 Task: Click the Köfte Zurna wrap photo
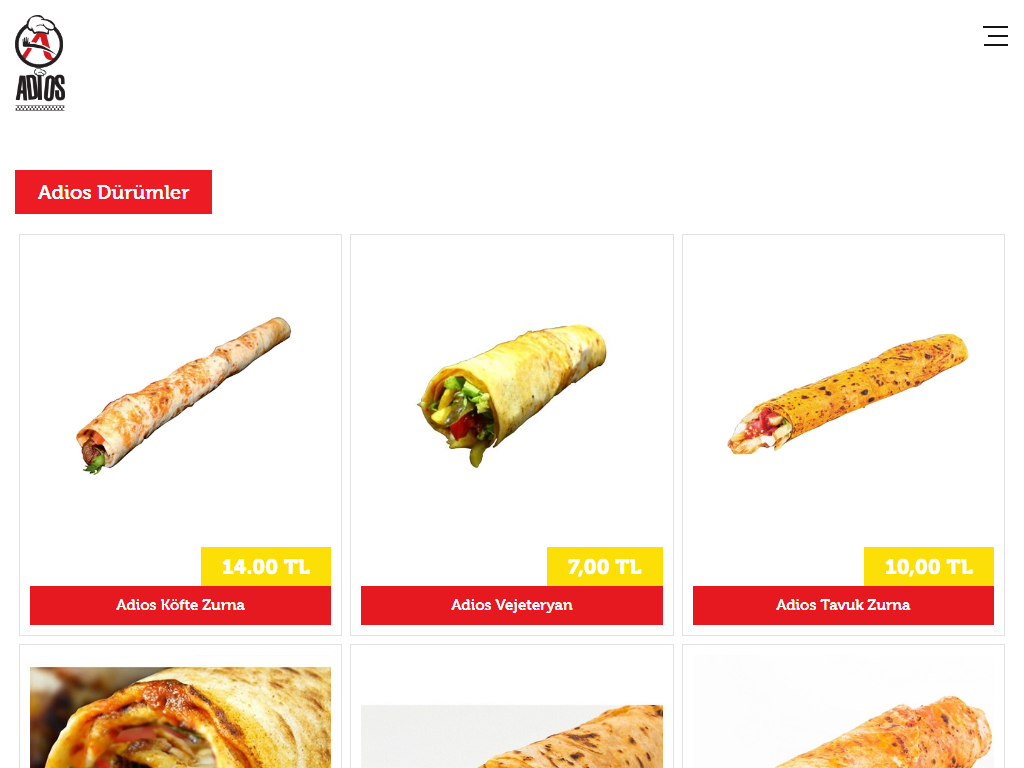[184, 395]
